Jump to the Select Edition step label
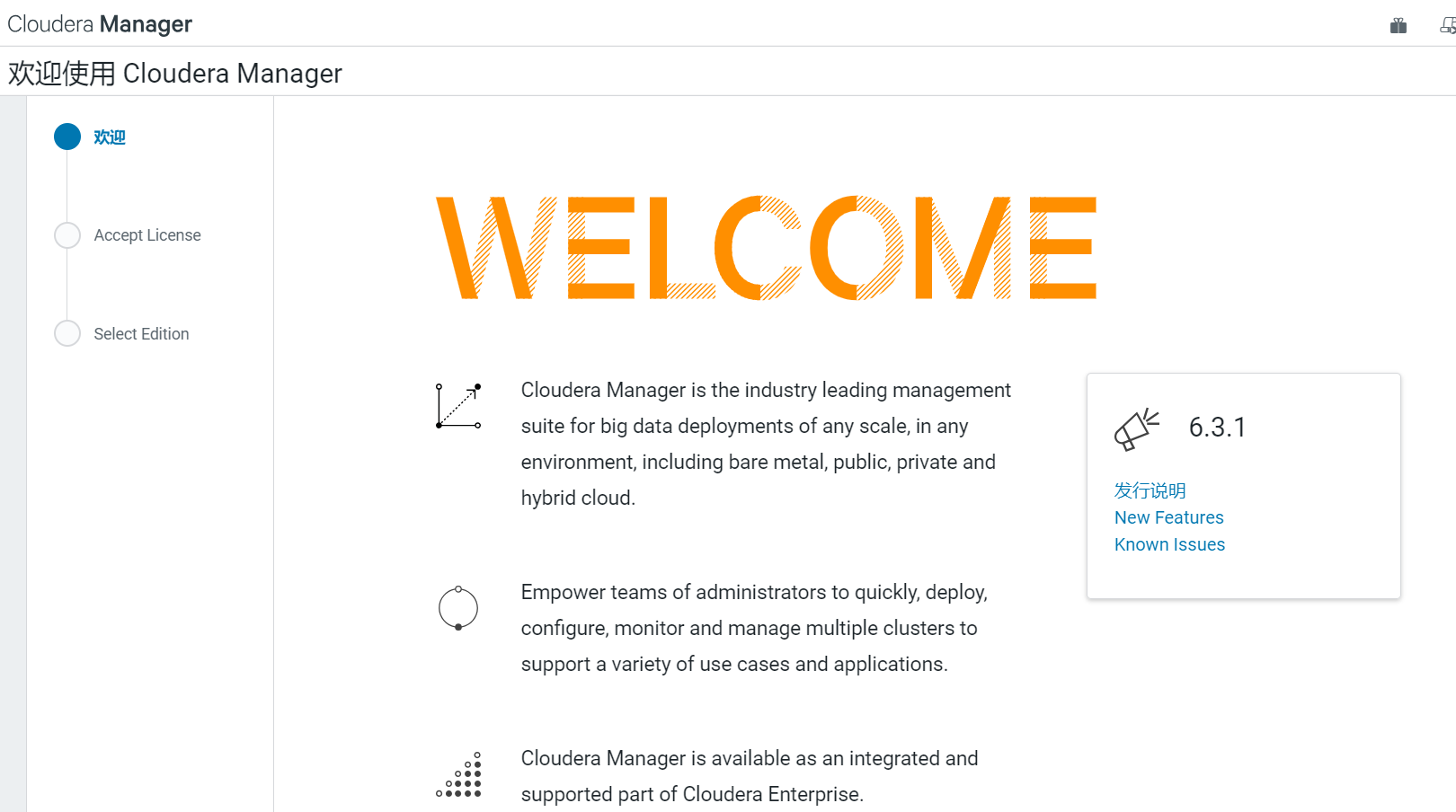1456x812 pixels. click(x=141, y=334)
